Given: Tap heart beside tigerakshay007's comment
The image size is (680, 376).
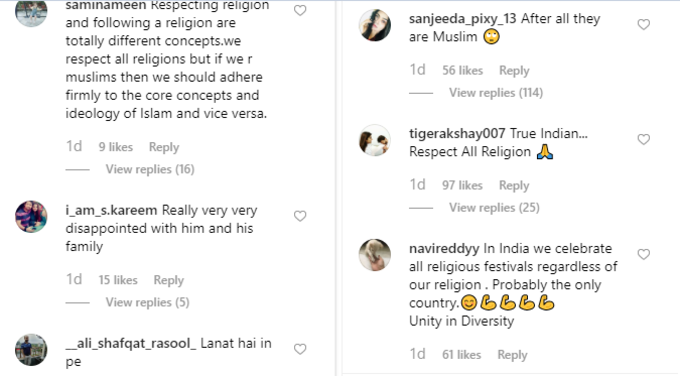Looking at the screenshot, I should coord(644,139).
